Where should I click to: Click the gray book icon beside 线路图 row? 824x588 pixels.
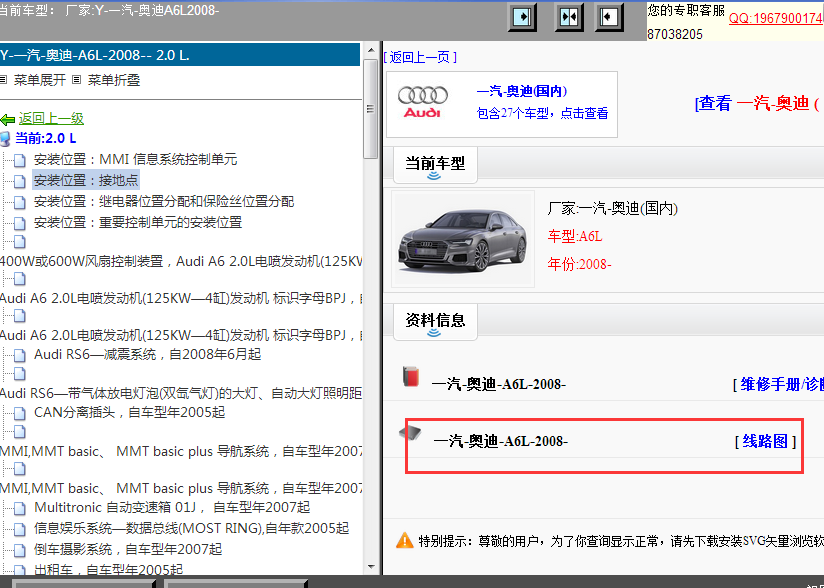pyautogui.click(x=410, y=434)
